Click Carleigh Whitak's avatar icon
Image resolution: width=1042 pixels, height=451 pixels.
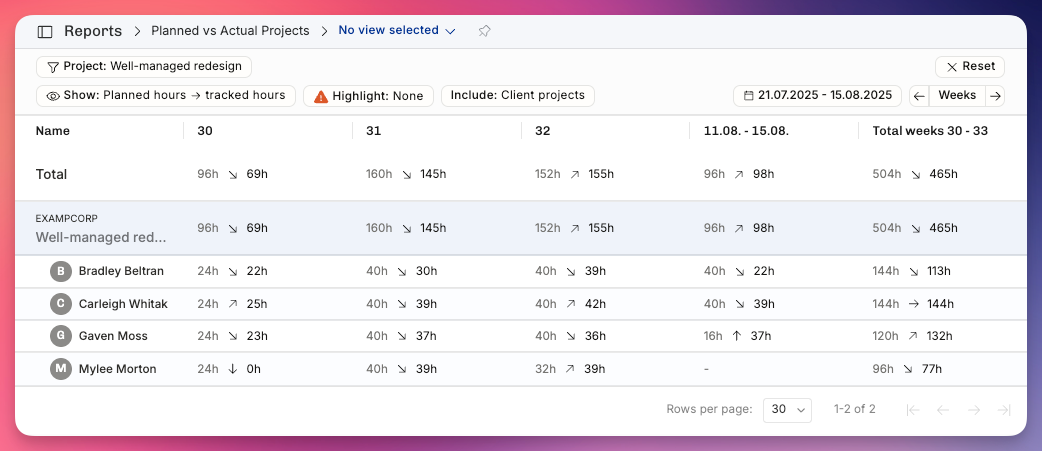click(60, 304)
